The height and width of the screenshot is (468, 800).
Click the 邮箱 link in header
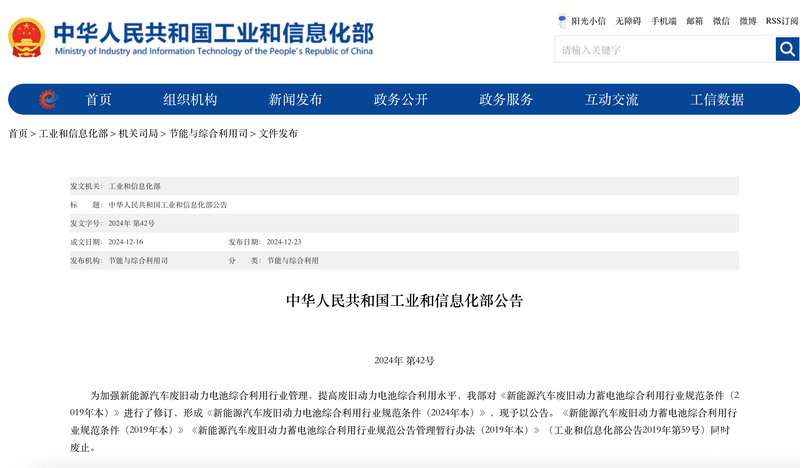[695, 21]
